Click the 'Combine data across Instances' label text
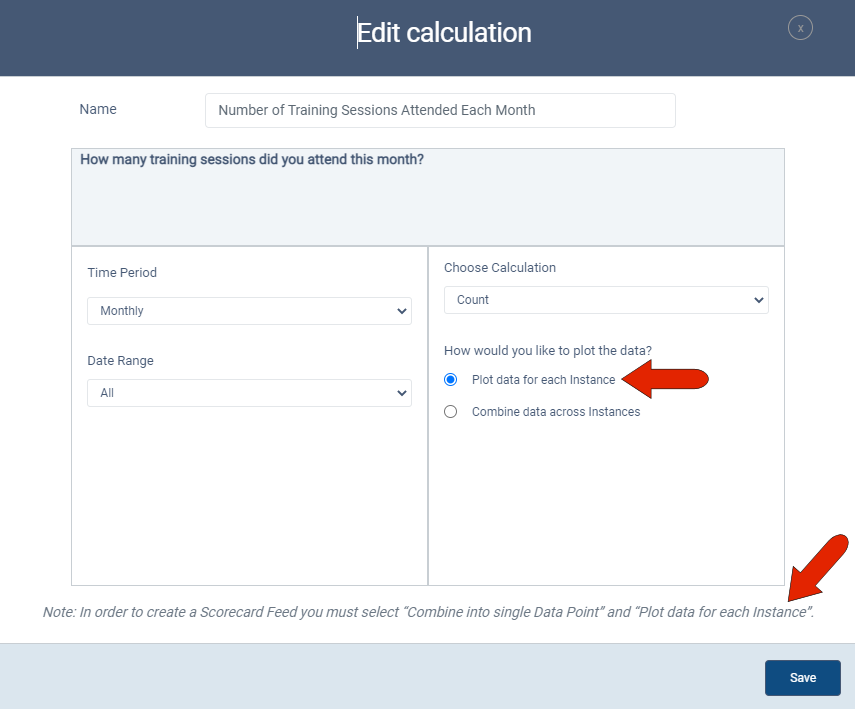The width and height of the screenshot is (855, 709). pyautogui.click(x=555, y=411)
